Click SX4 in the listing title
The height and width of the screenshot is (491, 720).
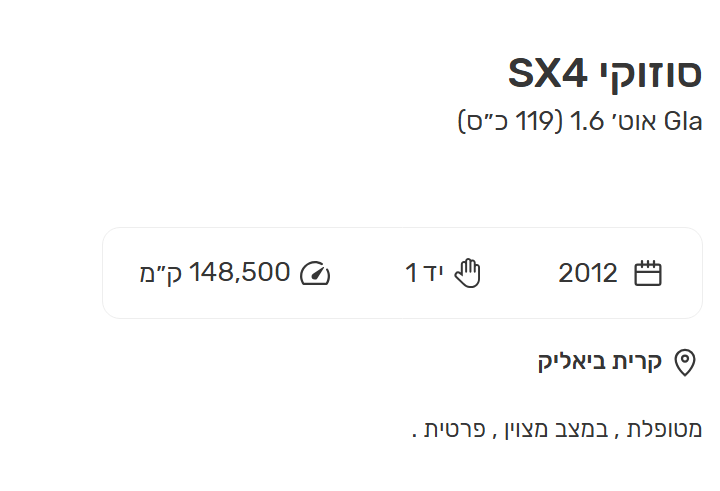pos(547,73)
